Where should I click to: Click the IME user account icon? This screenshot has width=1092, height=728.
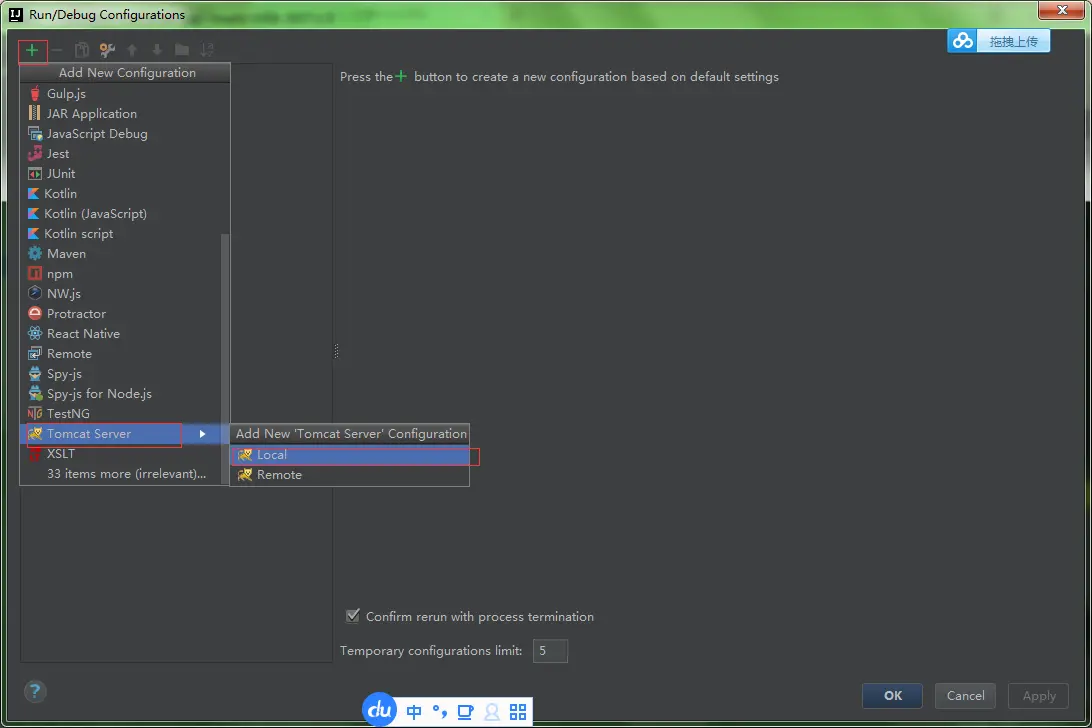[492, 712]
